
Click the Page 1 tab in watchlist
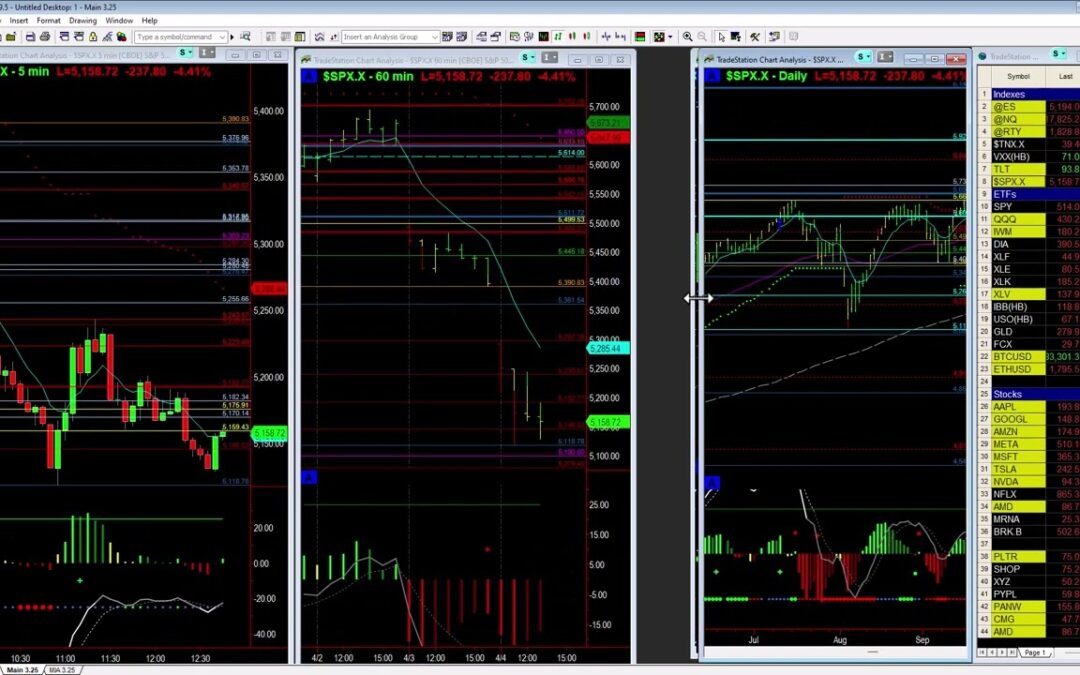click(1034, 652)
